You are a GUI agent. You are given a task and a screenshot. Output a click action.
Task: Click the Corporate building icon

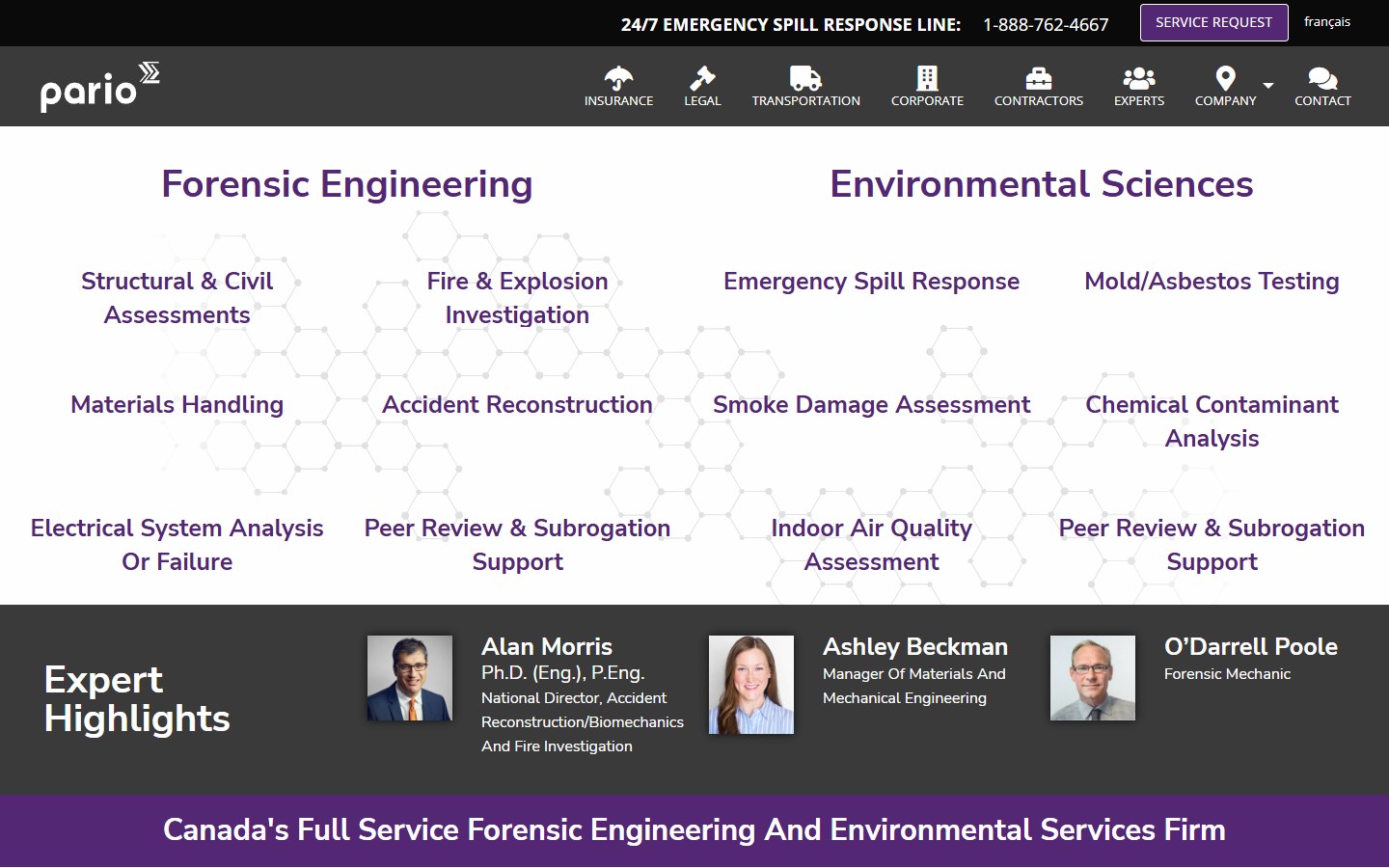tap(927, 78)
